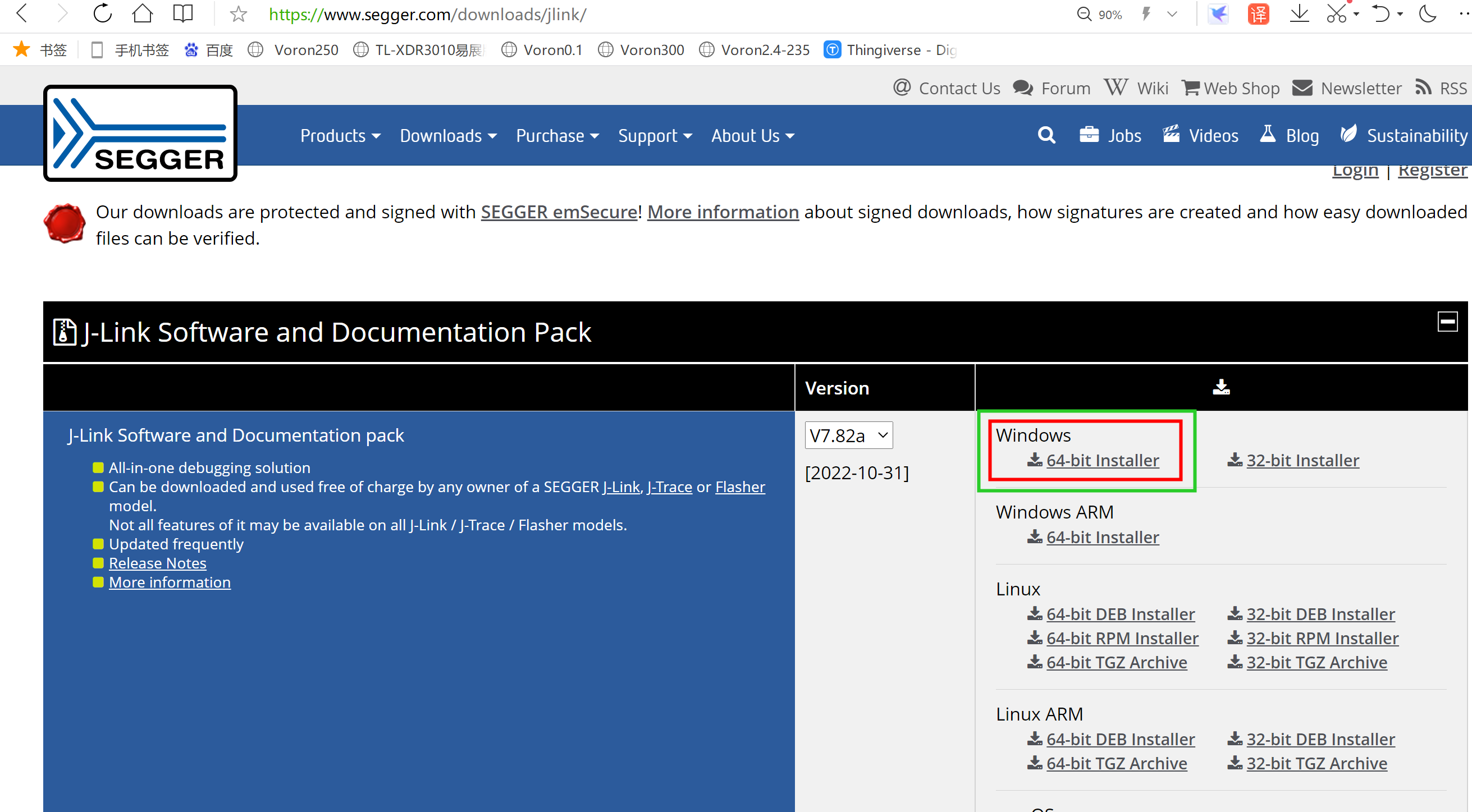Screen dimensions: 1472x812
Task: Star this page as a bookmark
Action: point(238,14)
